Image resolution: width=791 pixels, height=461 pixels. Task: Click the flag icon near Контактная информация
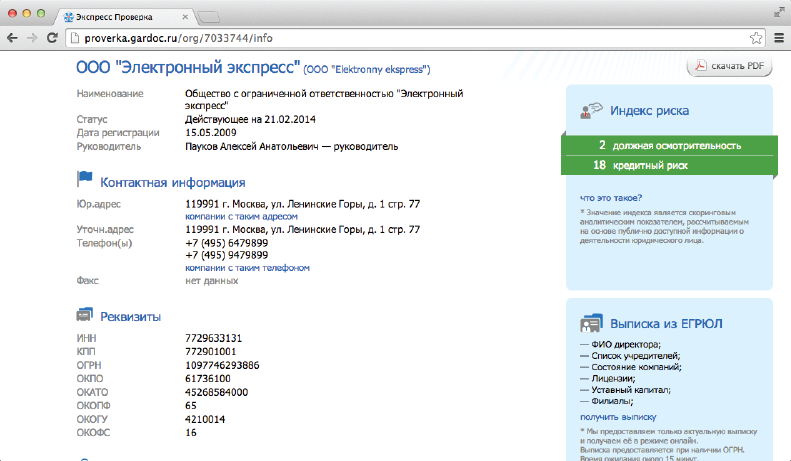[85, 179]
